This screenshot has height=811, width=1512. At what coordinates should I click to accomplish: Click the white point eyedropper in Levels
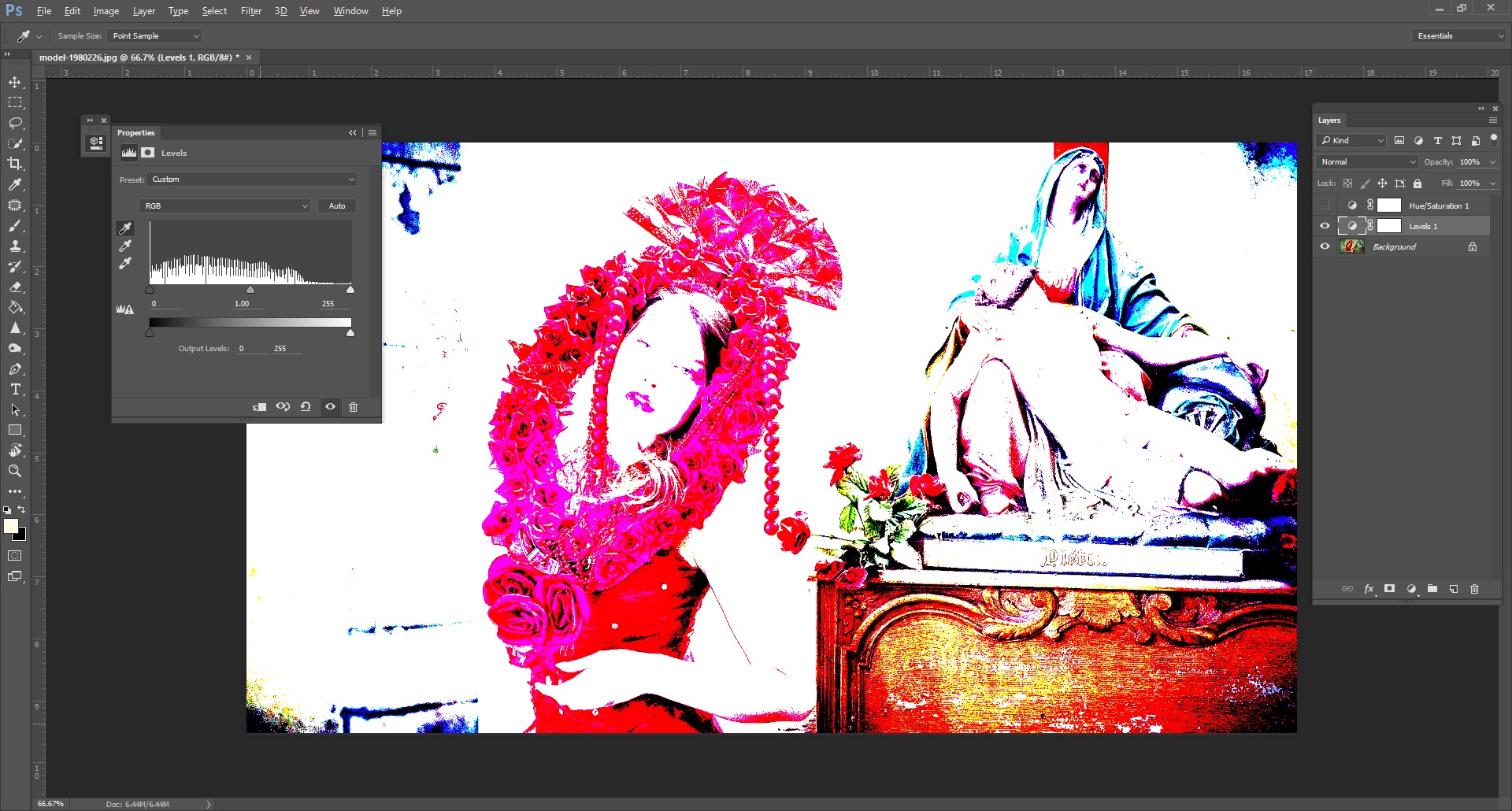click(125, 265)
